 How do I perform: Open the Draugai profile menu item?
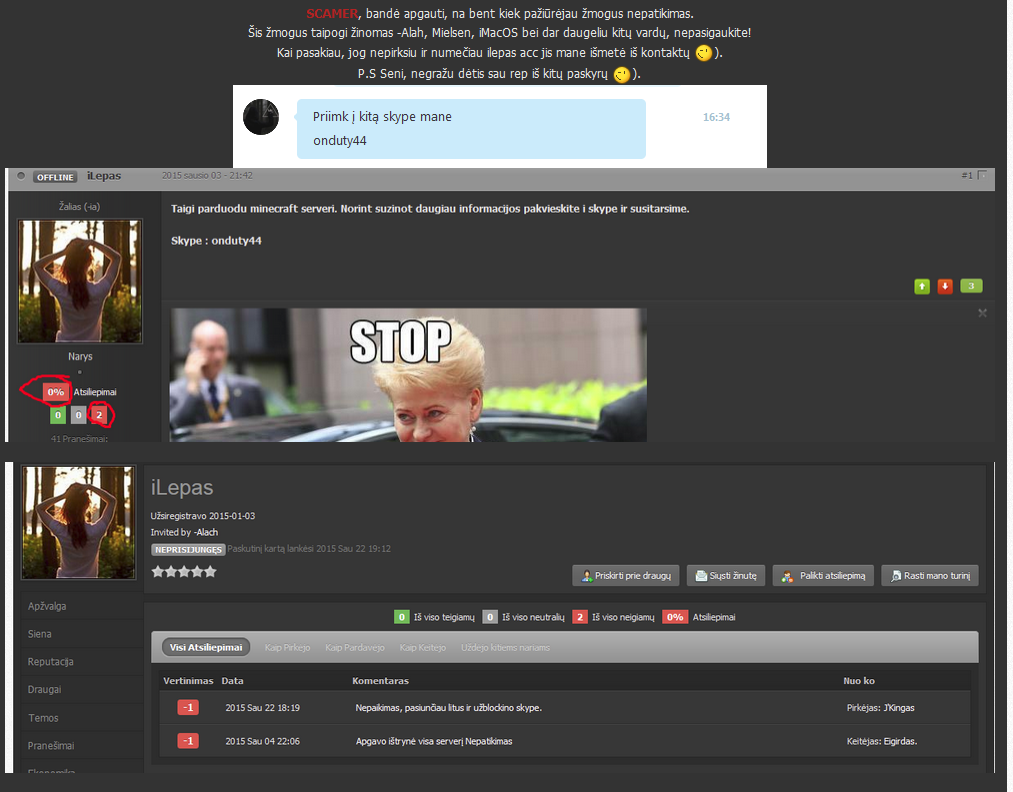(45, 689)
